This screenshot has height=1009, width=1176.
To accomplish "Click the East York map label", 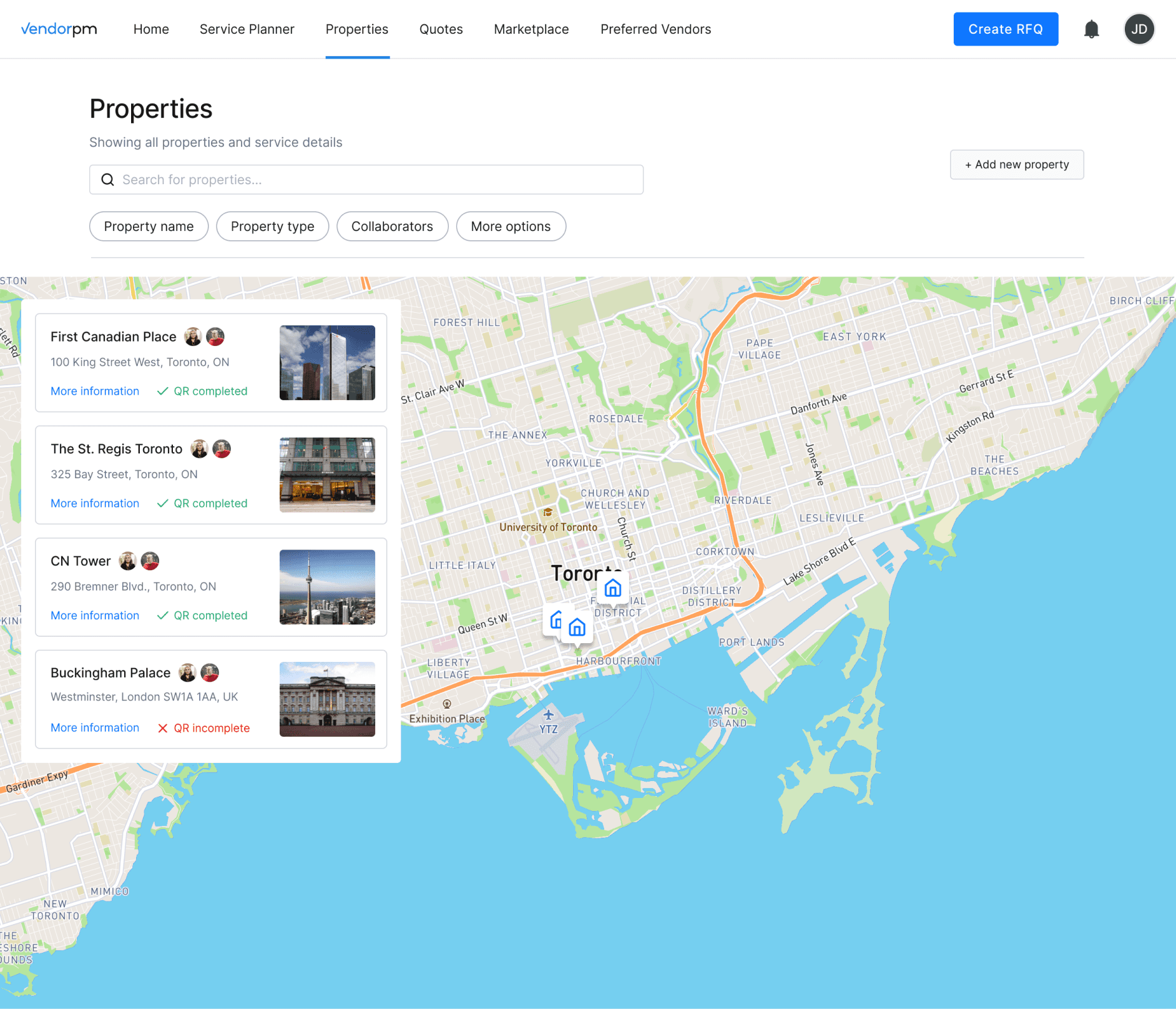I will click(x=855, y=337).
